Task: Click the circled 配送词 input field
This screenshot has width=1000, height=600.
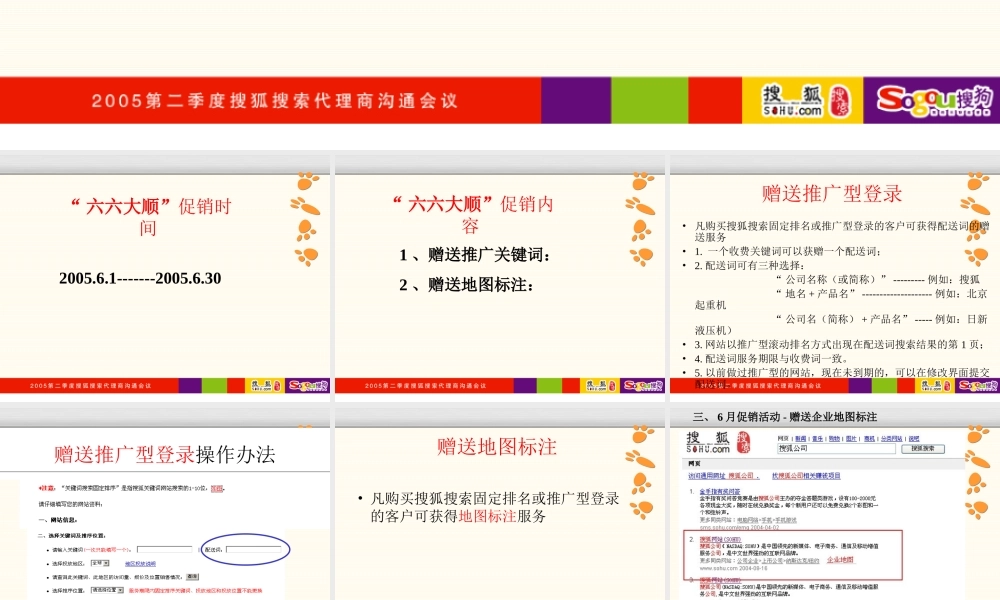Action: coord(253,549)
